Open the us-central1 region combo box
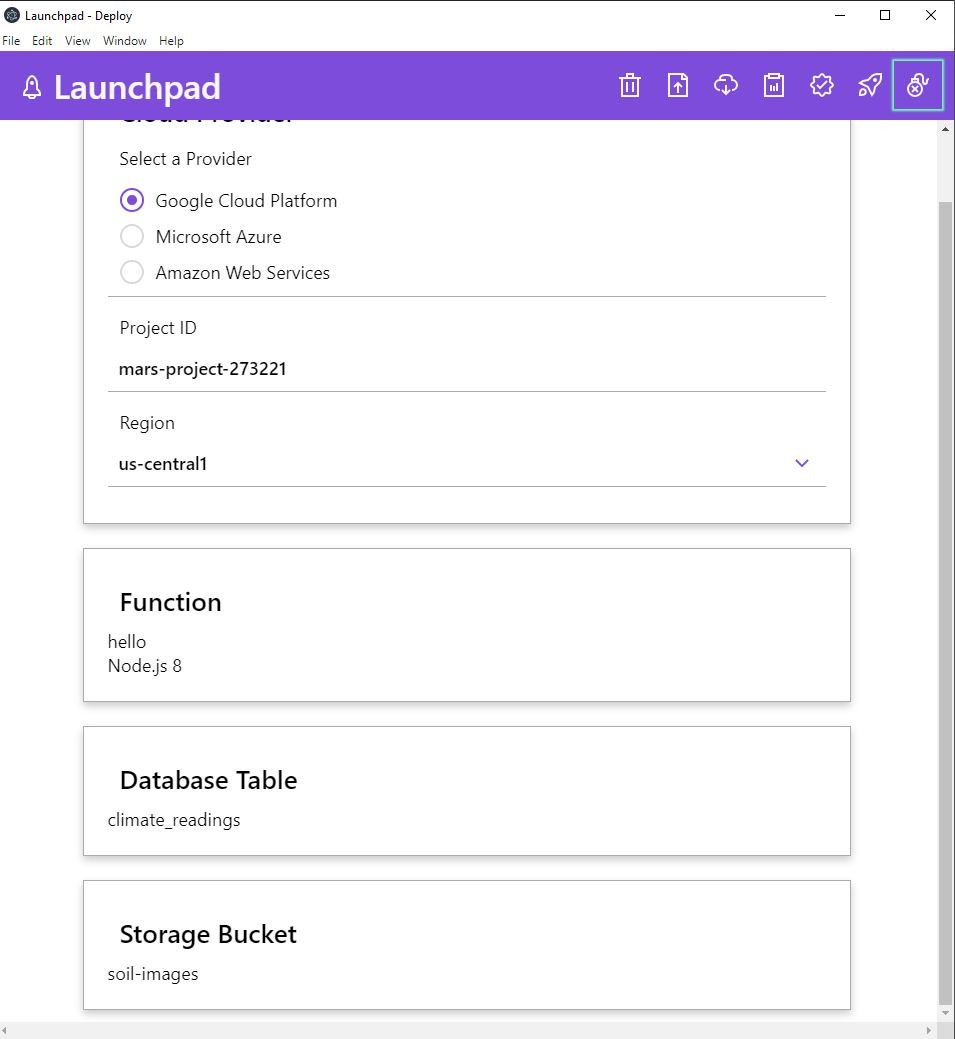This screenshot has height=1039, width=955. point(467,464)
